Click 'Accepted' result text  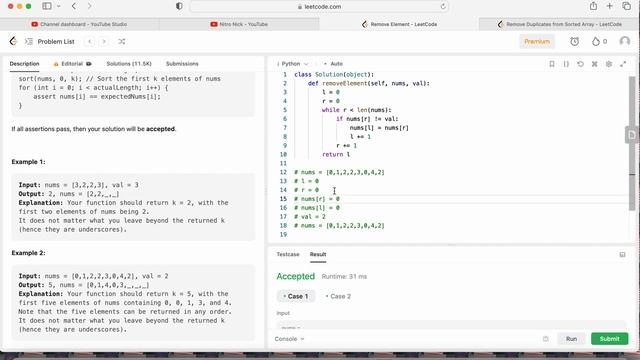(x=296, y=276)
